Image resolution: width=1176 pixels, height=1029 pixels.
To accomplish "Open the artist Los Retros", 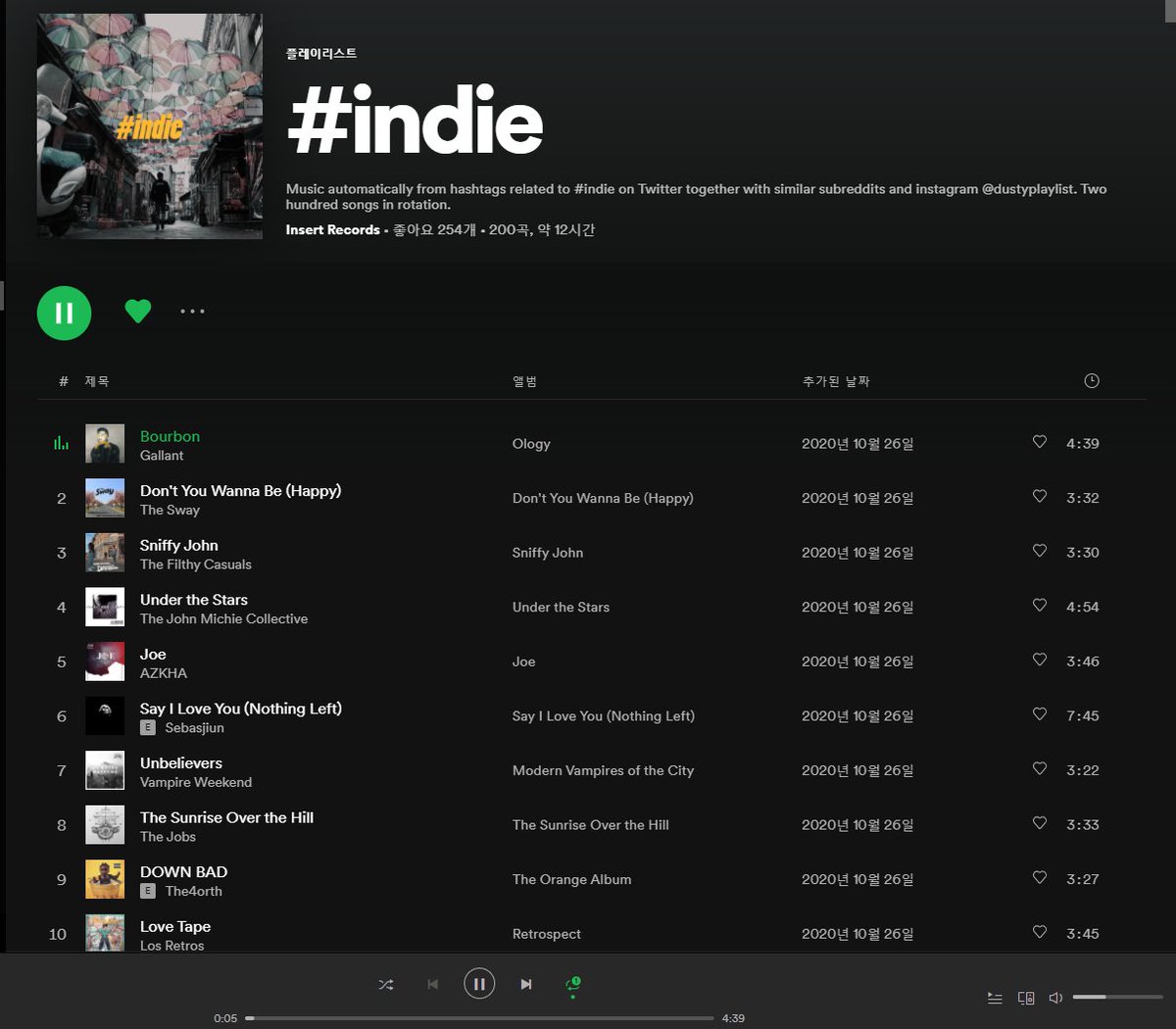I will click(x=171, y=946).
